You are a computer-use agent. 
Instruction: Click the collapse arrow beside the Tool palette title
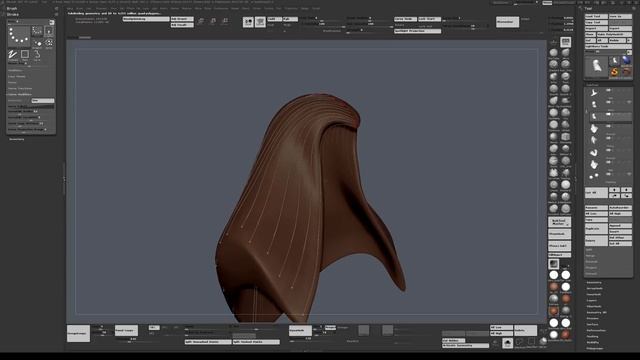tap(581, 8)
